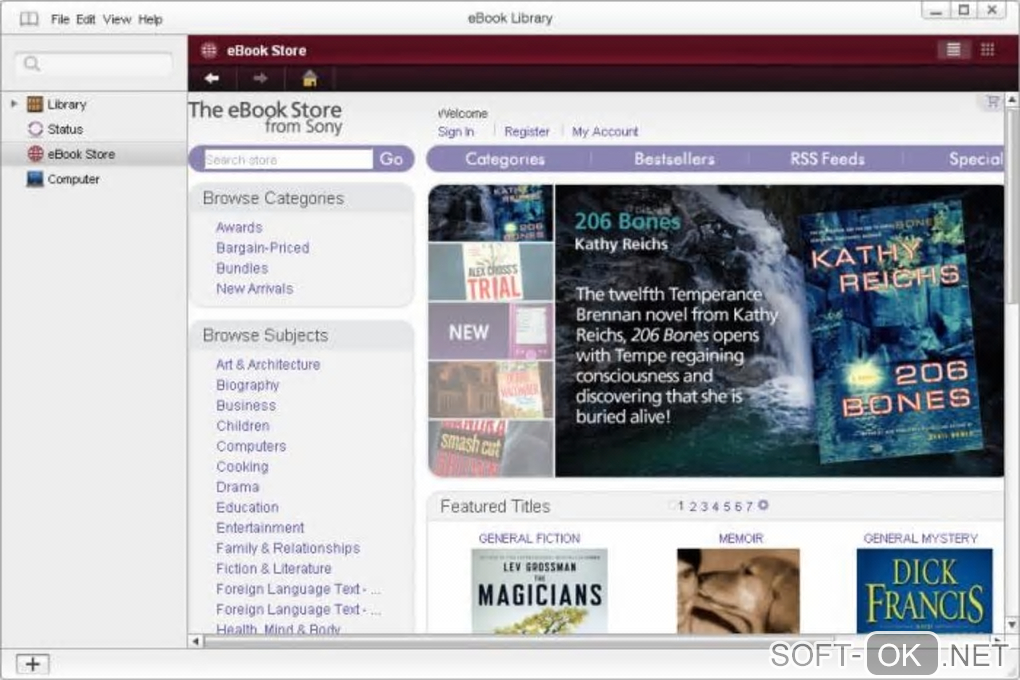This screenshot has width=1020, height=680.
Task: Open the Computers subject
Action: click(251, 446)
